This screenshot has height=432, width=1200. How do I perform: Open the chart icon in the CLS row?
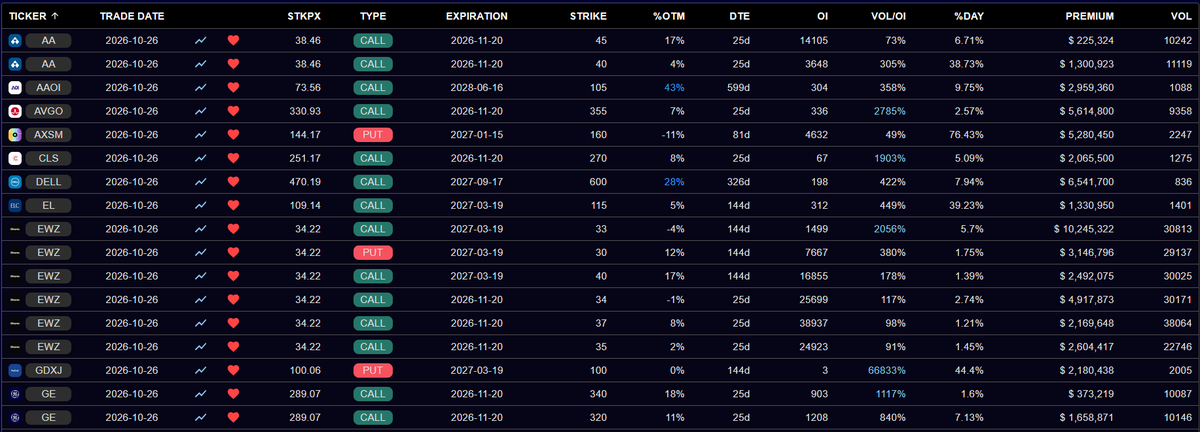pyautogui.click(x=203, y=158)
